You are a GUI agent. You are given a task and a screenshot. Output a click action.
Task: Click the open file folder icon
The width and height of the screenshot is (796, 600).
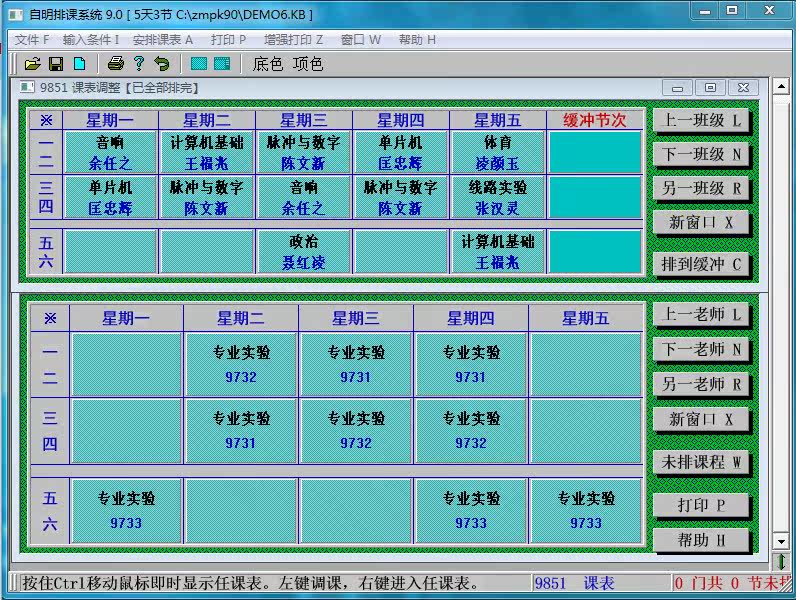tap(32, 63)
